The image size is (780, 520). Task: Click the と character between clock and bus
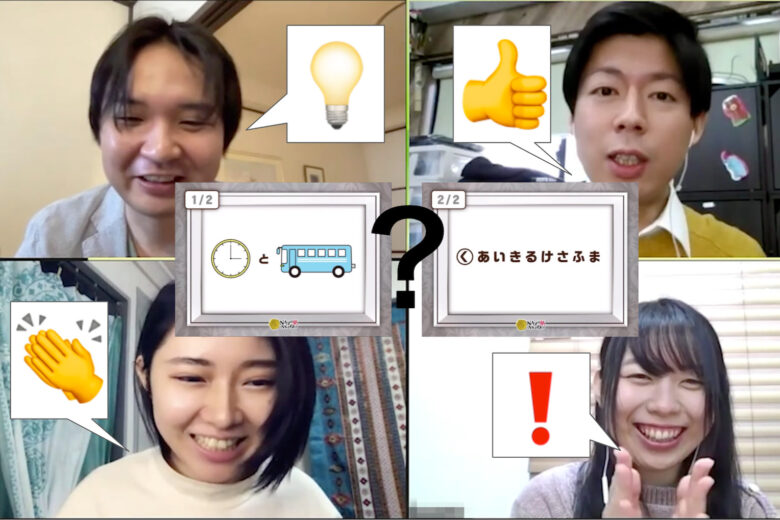coord(264,260)
